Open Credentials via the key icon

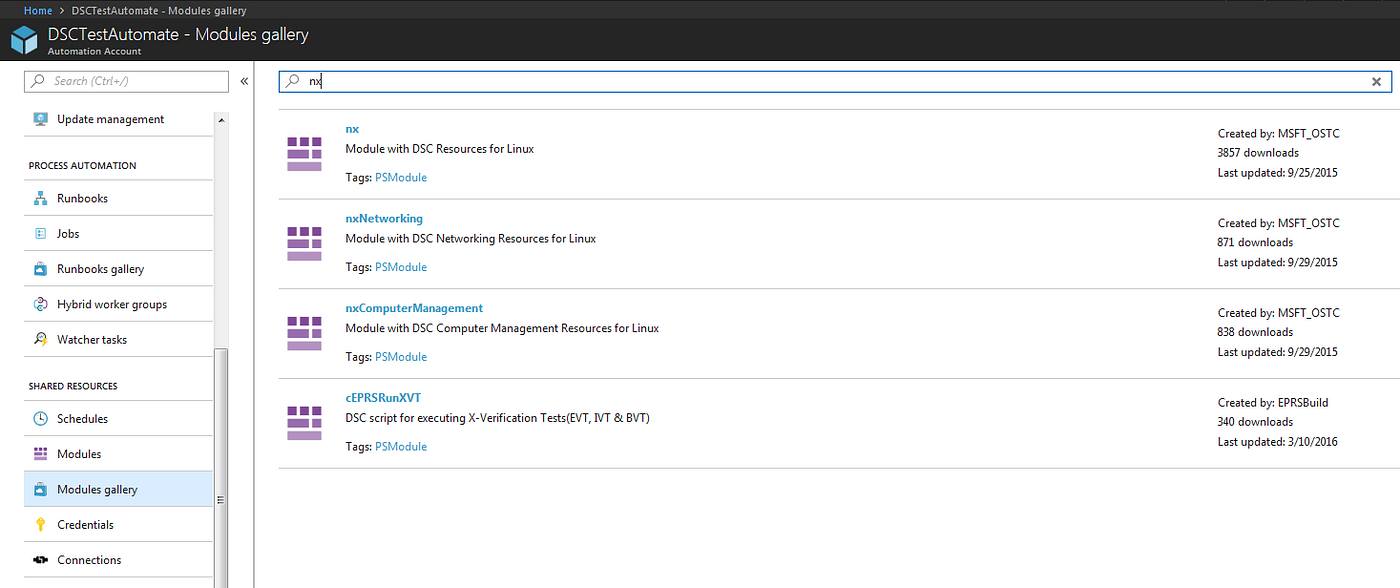click(x=41, y=524)
